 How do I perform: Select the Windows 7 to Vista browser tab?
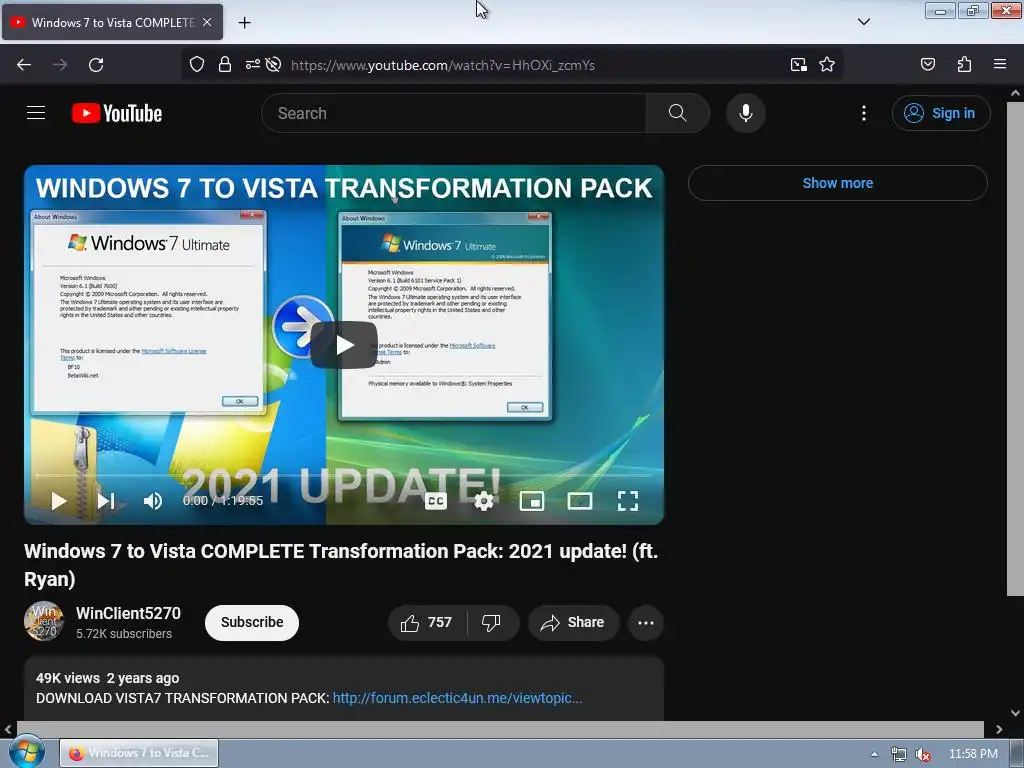coord(112,22)
